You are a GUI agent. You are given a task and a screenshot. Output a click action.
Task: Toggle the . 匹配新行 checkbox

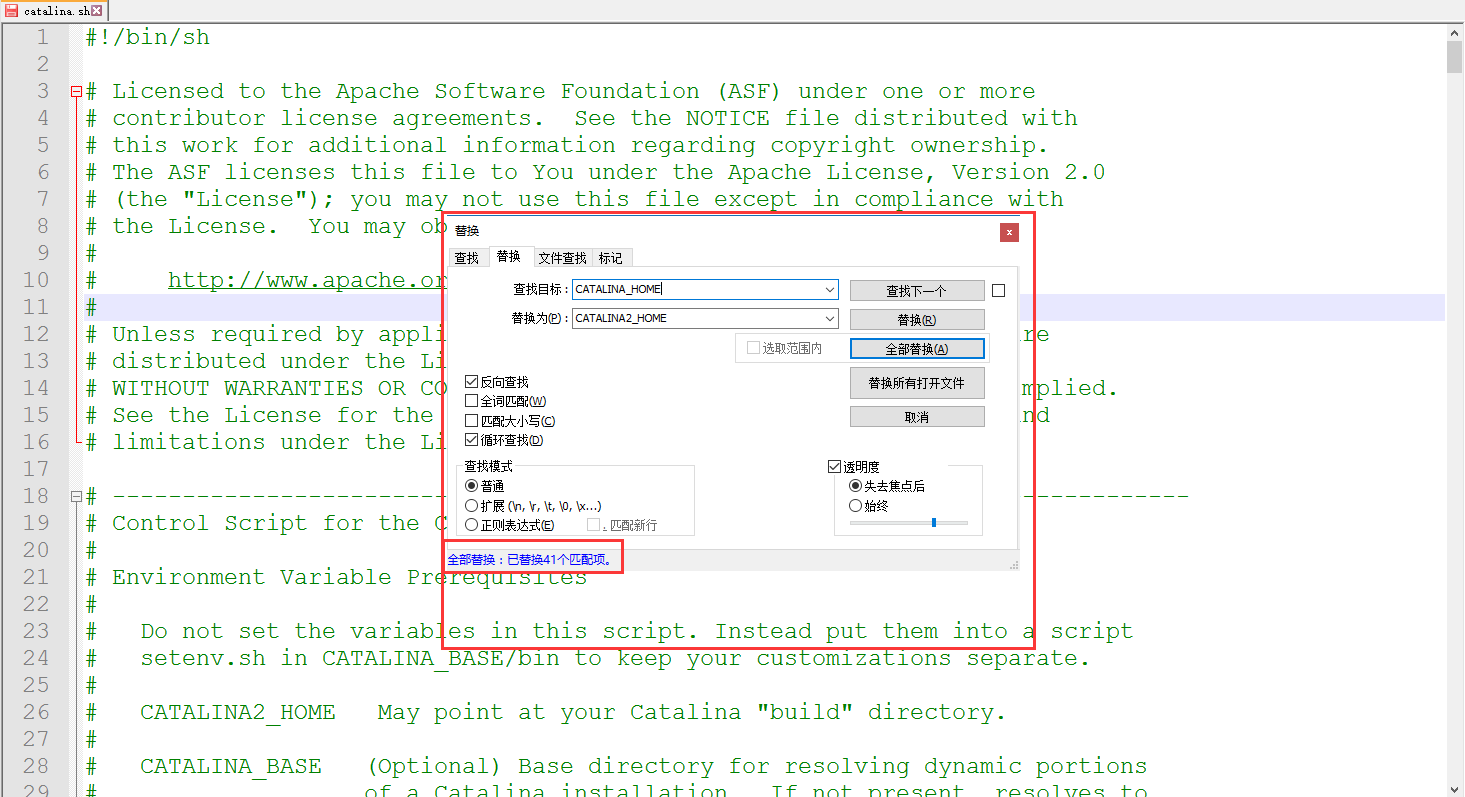[x=593, y=525]
